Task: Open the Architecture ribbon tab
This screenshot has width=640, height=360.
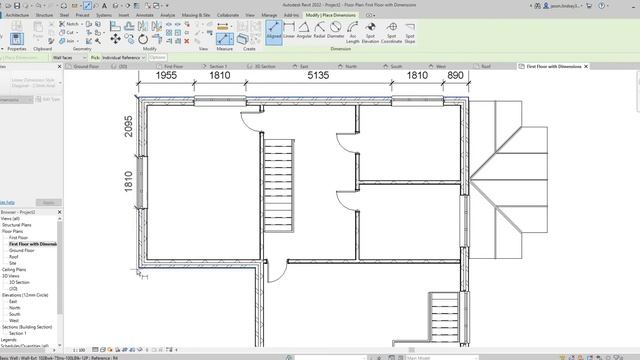Action: coord(17,15)
